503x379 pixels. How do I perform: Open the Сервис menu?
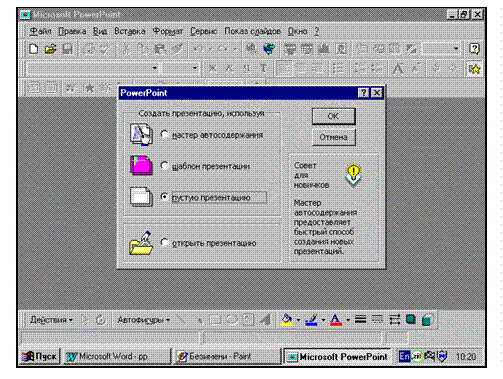[x=204, y=31]
